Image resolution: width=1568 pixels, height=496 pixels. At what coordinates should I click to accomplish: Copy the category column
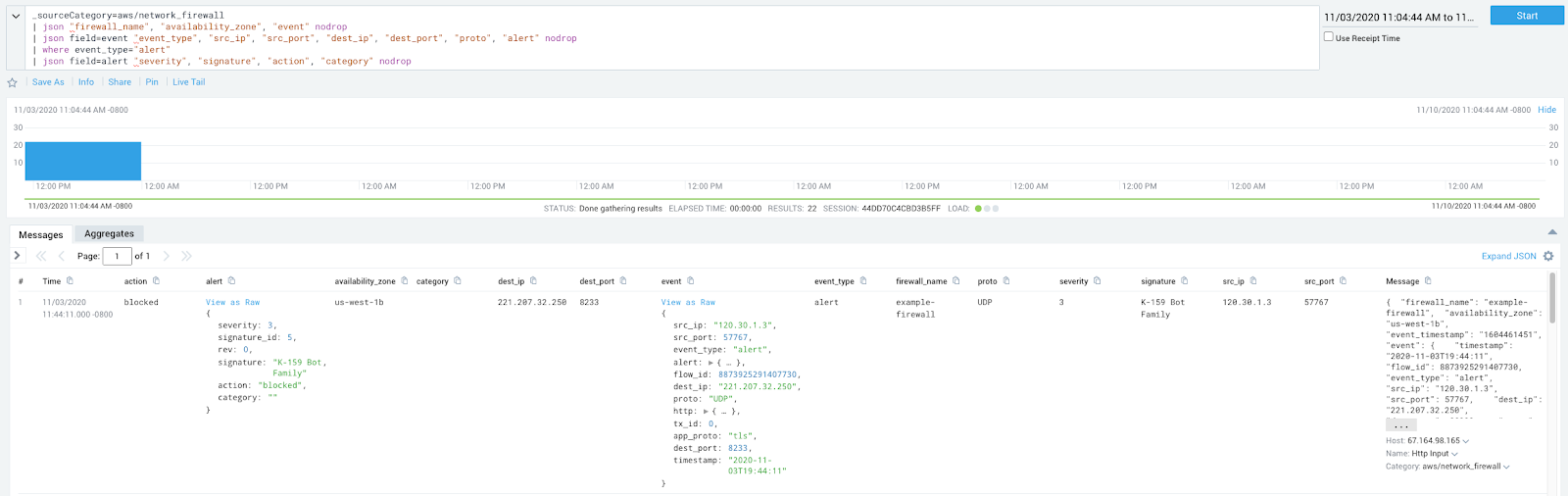[x=457, y=281]
